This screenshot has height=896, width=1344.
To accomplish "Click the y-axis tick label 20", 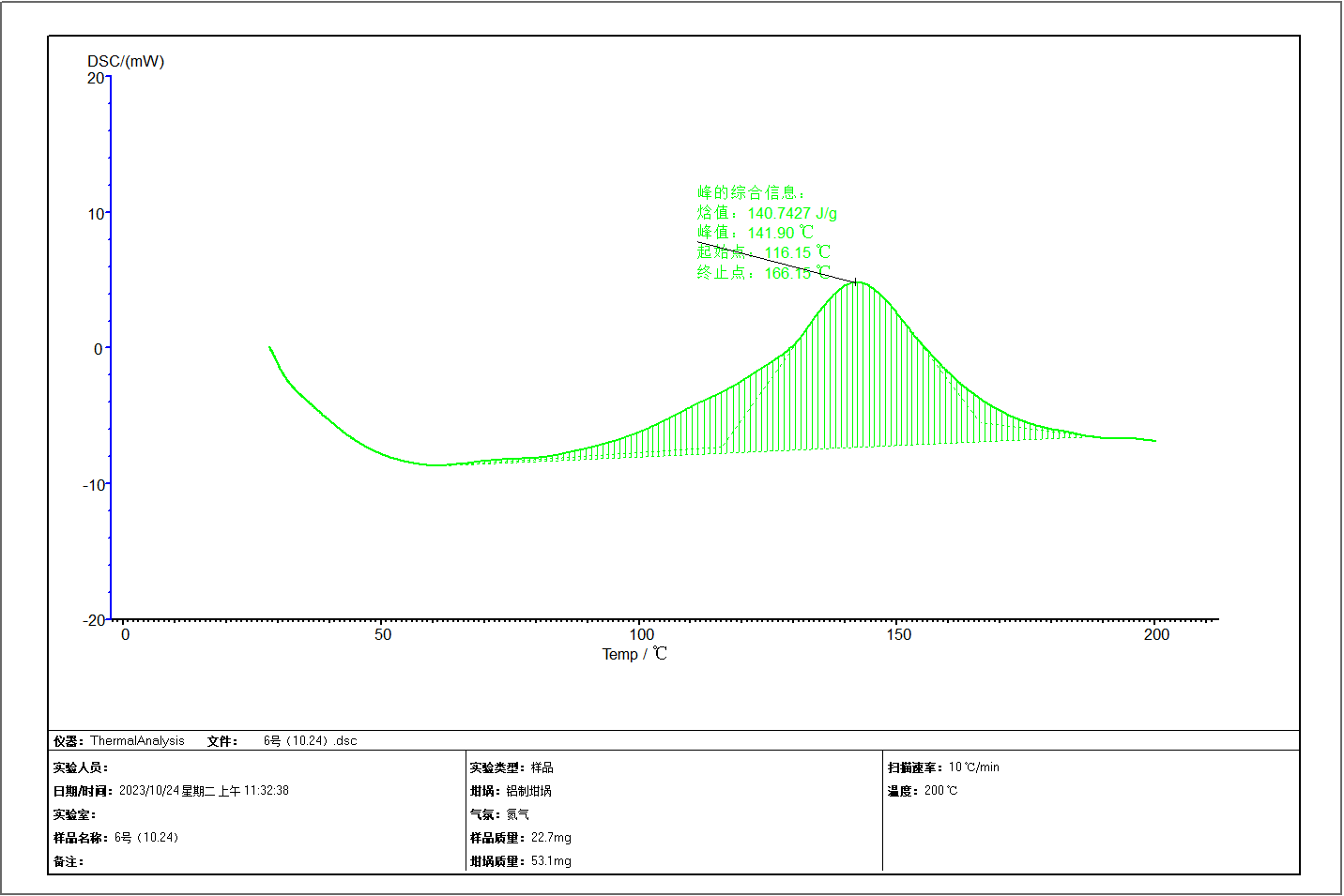I will pos(96,78).
